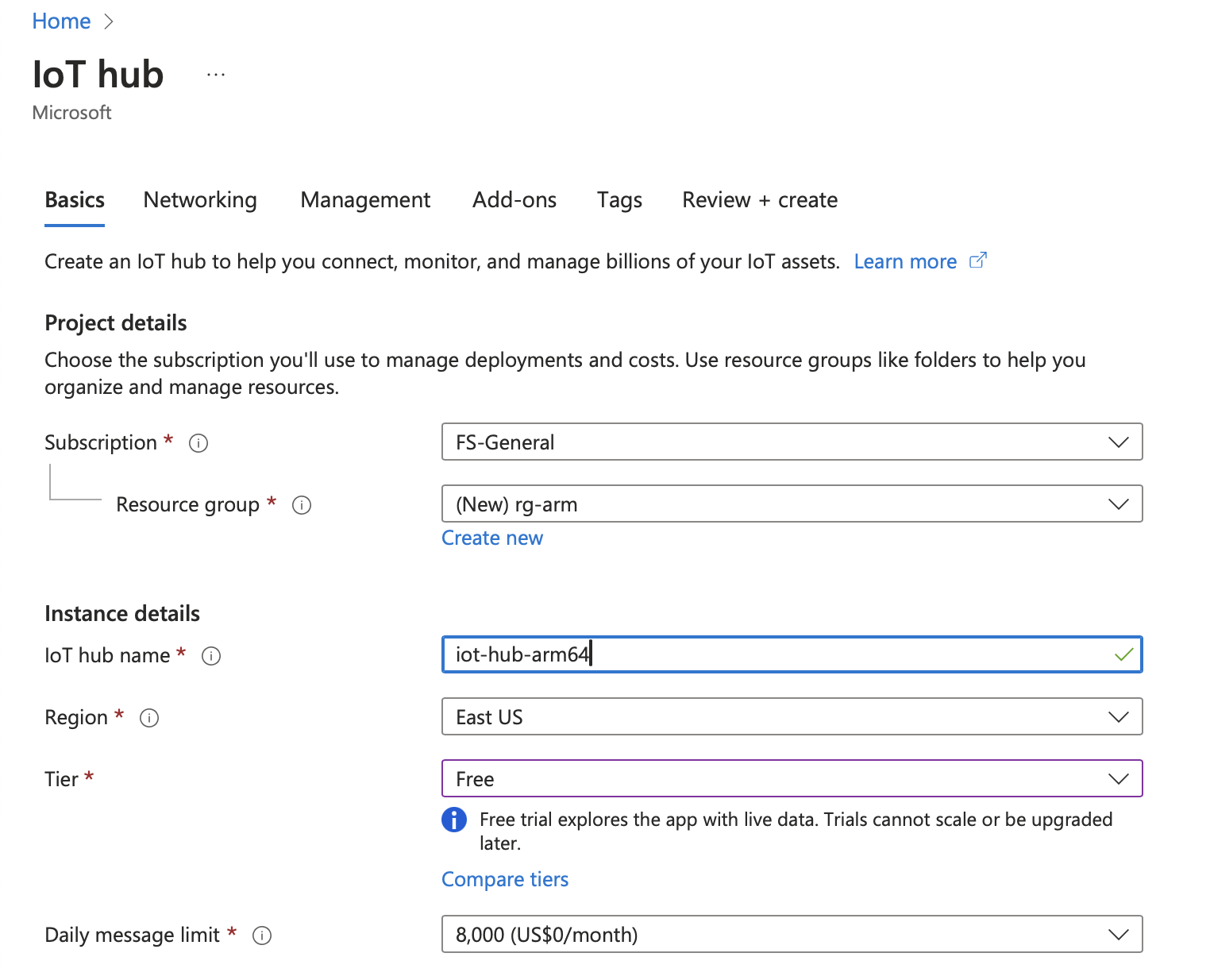This screenshot has height=980, width=1210.
Task: Click the info icon next to Subscription
Action: [198, 443]
